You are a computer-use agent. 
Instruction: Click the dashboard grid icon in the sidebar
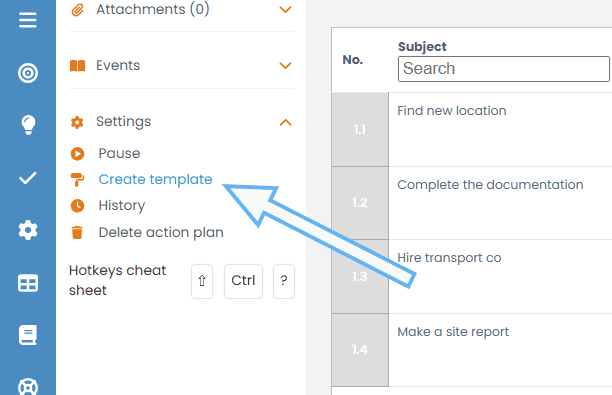click(28, 283)
